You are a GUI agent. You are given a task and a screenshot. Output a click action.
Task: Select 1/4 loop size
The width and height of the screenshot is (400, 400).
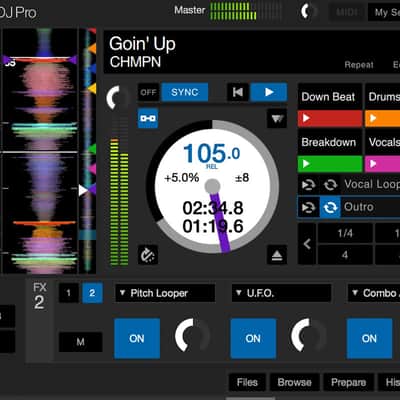pos(345,233)
